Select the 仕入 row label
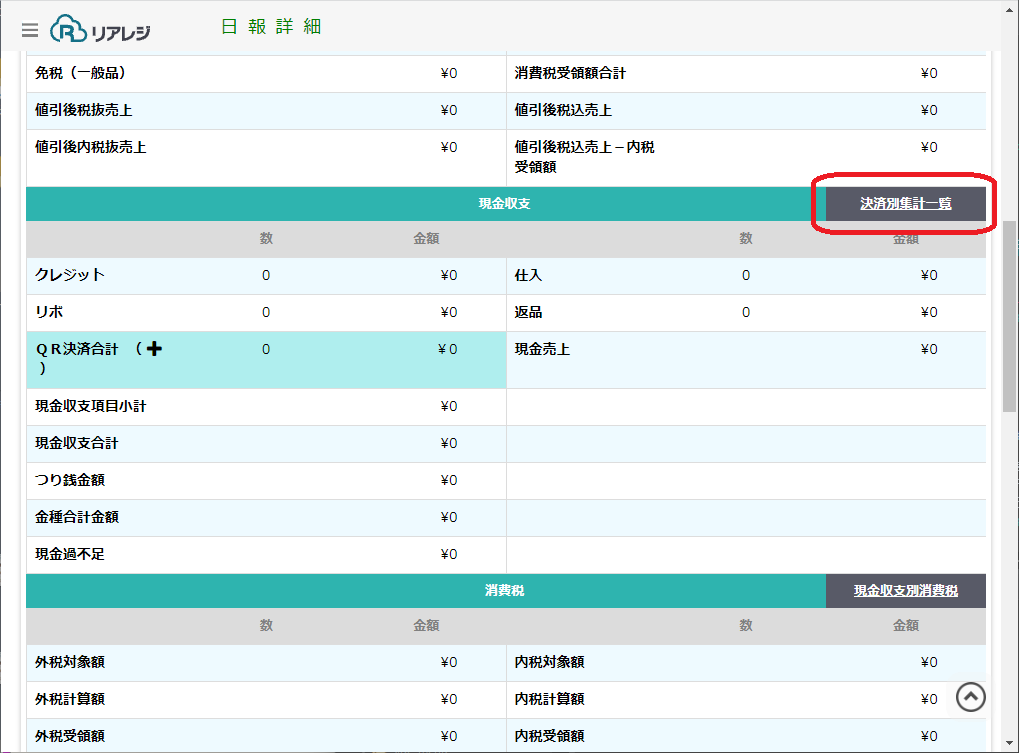The width and height of the screenshot is (1019, 754). (x=528, y=275)
